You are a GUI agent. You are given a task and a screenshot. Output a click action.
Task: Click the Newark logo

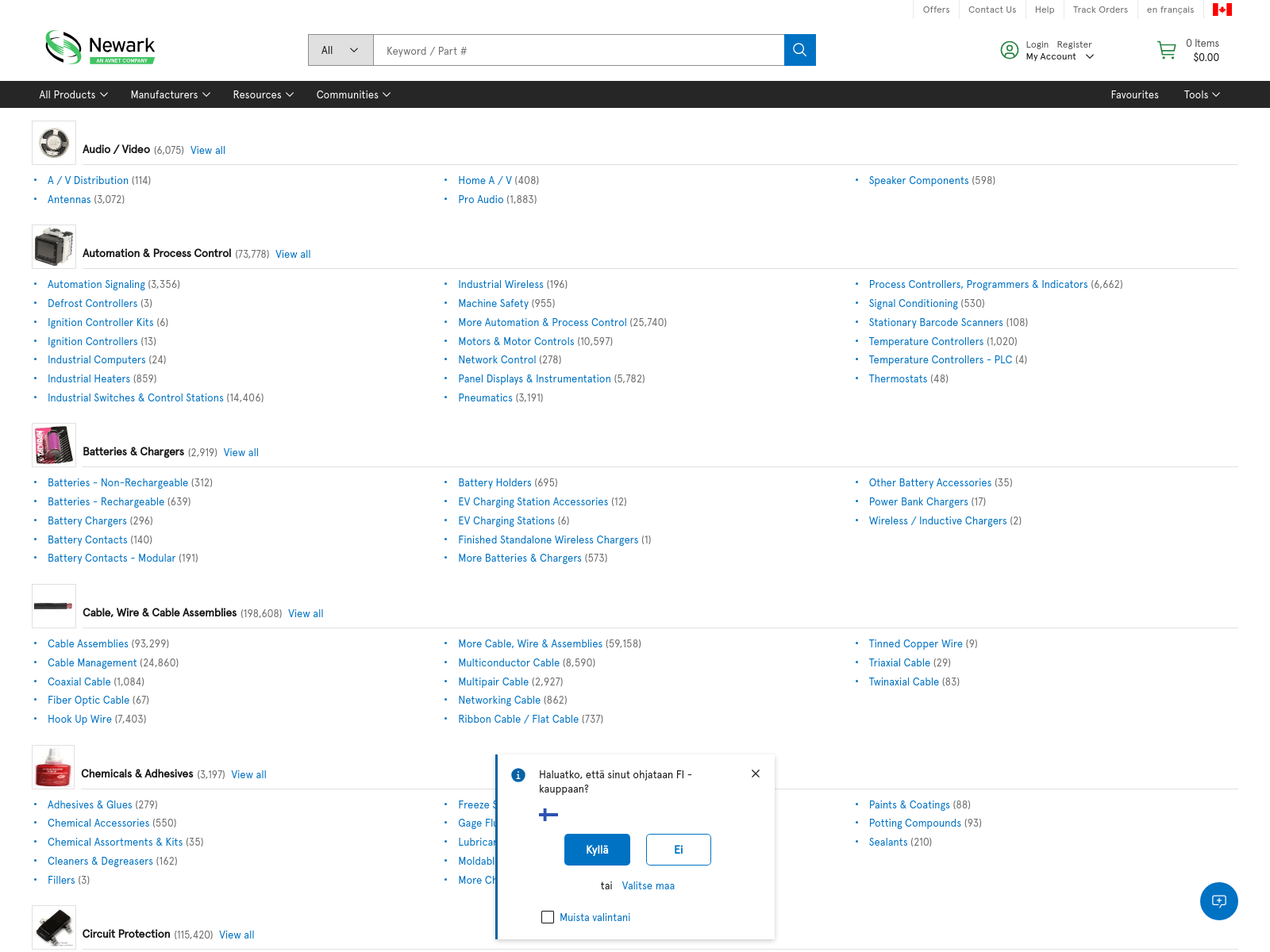click(100, 48)
